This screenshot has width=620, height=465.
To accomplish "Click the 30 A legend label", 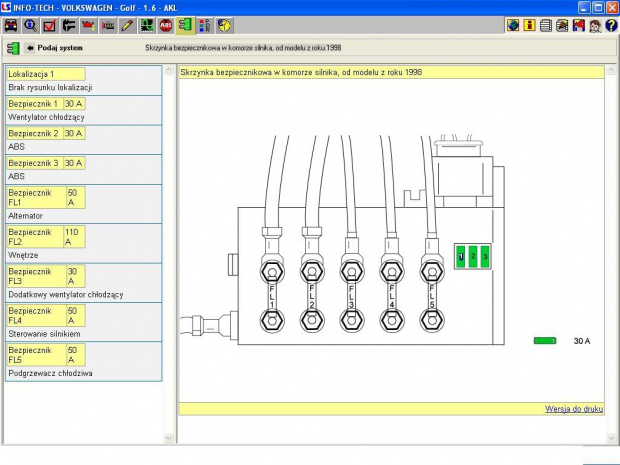I will coord(582,341).
